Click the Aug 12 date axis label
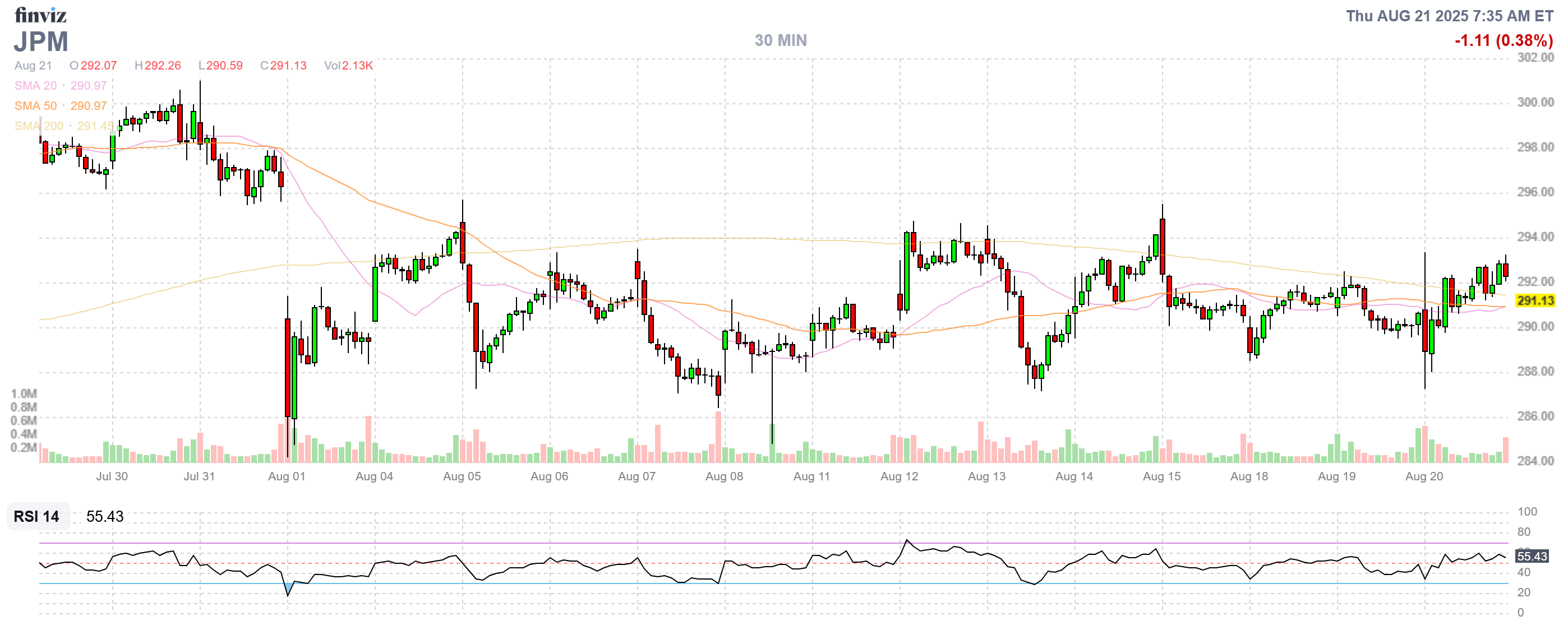The height and width of the screenshot is (630, 1568). pos(899,476)
